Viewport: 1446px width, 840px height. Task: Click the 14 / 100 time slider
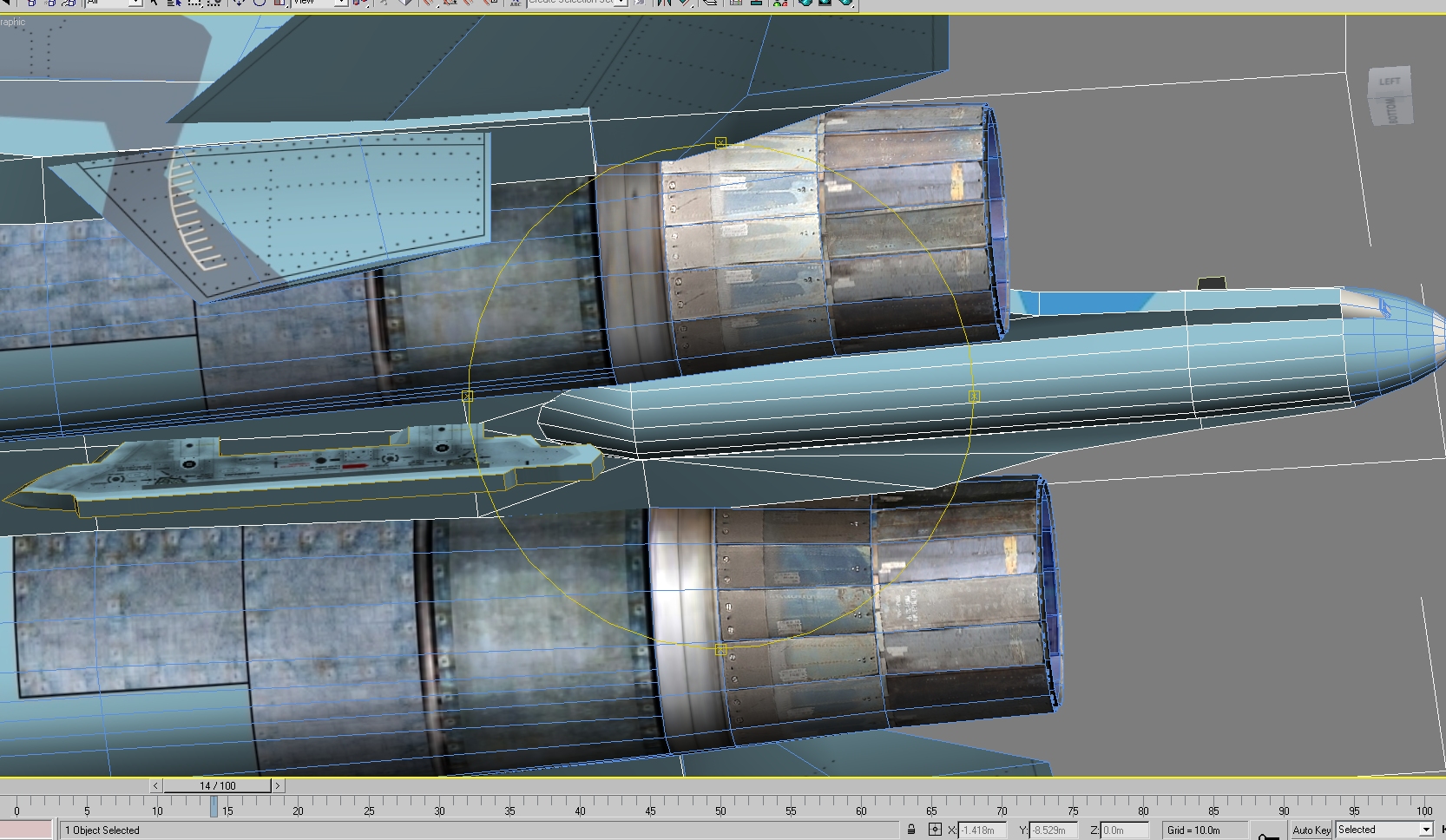pyautogui.click(x=217, y=785)
